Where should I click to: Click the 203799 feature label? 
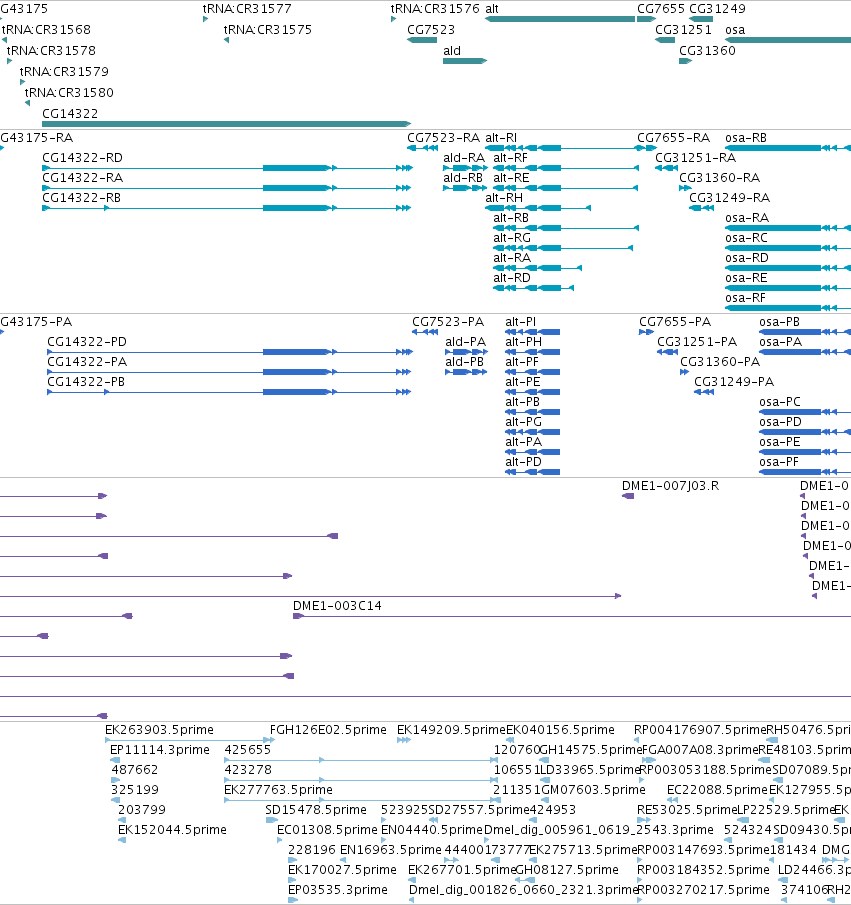point(141,810)
